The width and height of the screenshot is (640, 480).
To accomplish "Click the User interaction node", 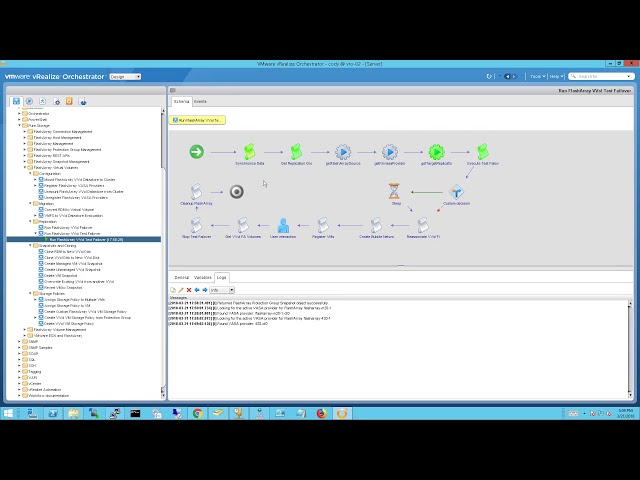I will pyautogui.click(x=283, y=225).
